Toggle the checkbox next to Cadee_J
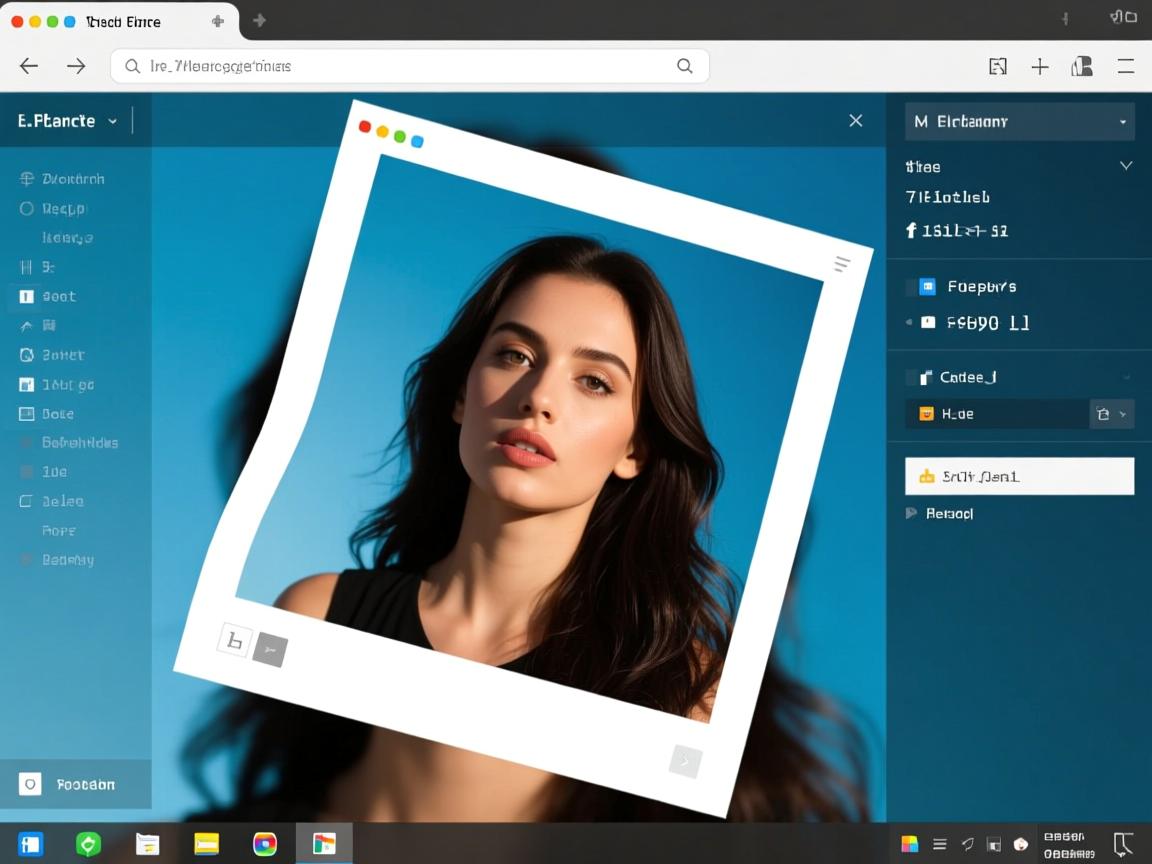 pyautogui.click(x=911, y=378)
